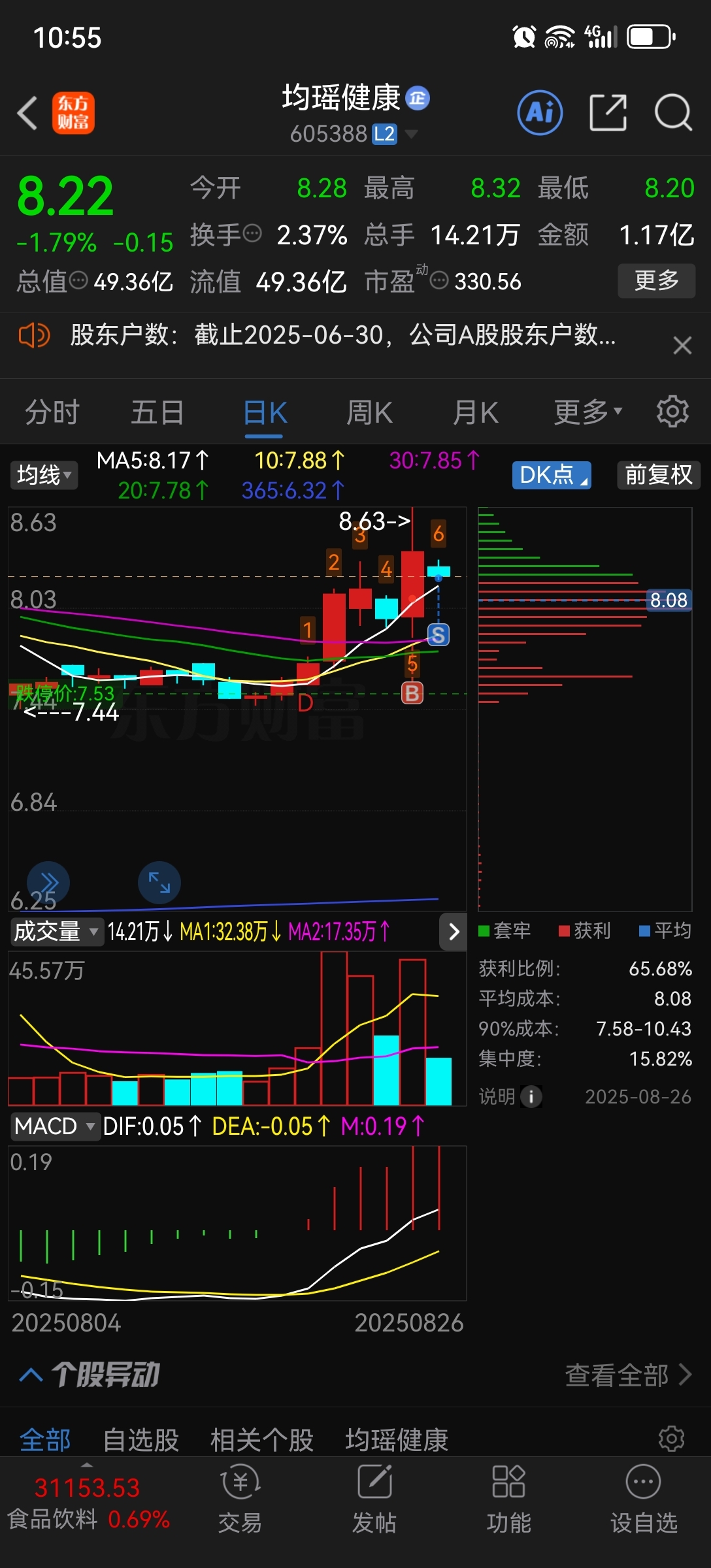
Task: Tap the back arrow icon
Action: tap(27, 113)
